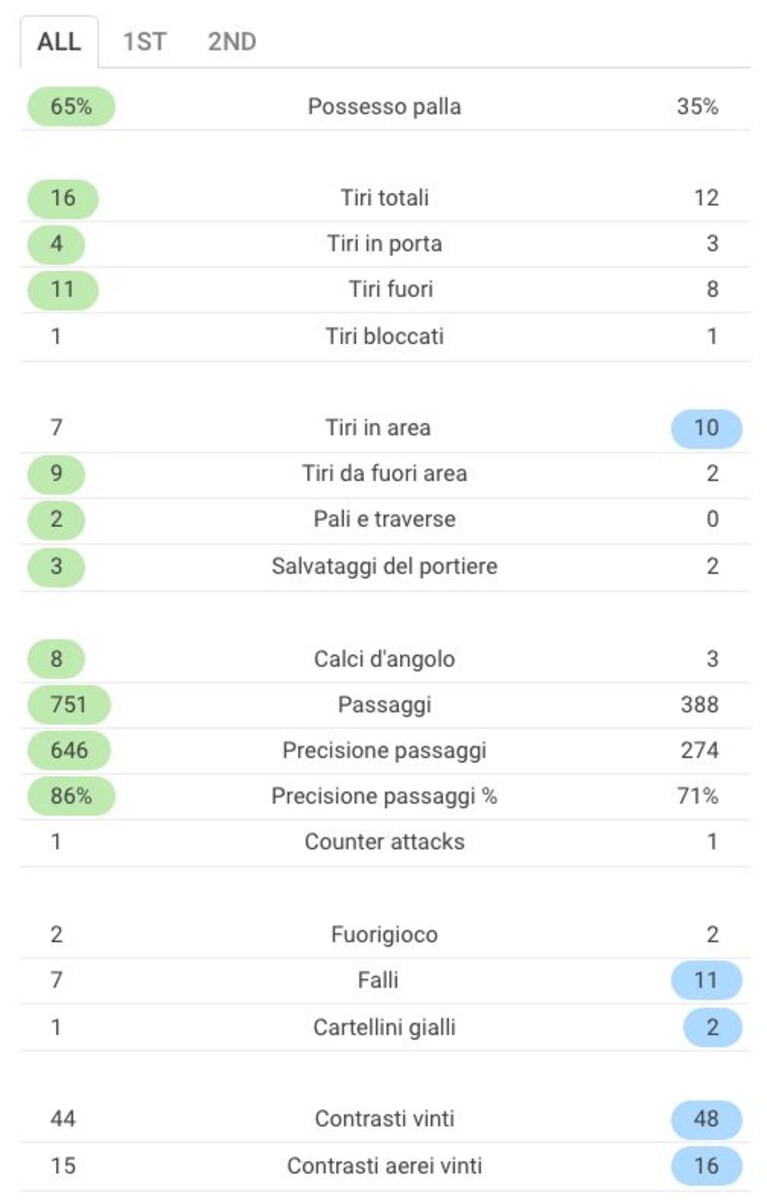This screenshot has width=767, height=1204.
Task: Select the Counter attacks row label
Action: (385, 842)
